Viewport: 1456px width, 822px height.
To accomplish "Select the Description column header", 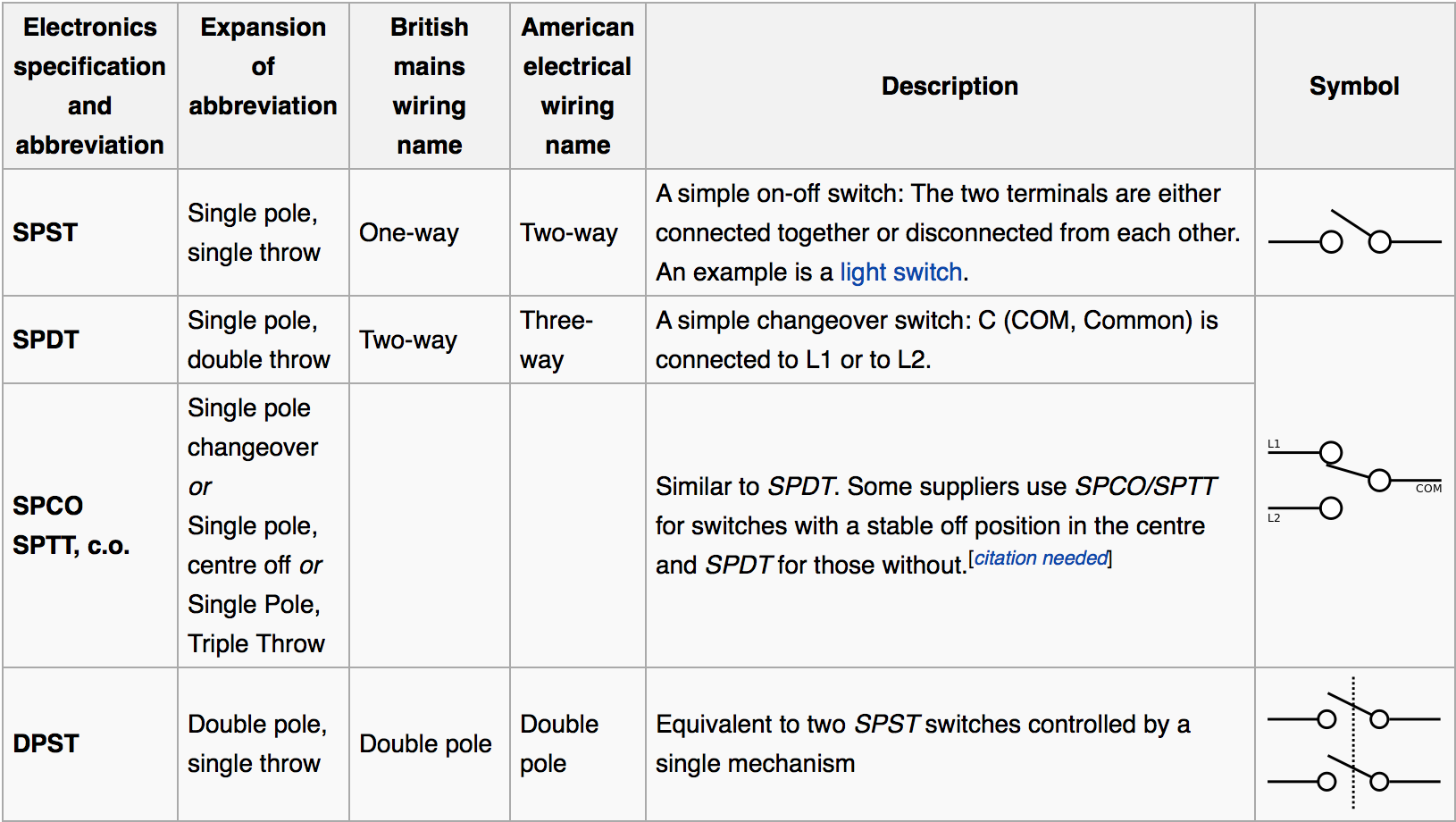I will [x=950, y=86].
